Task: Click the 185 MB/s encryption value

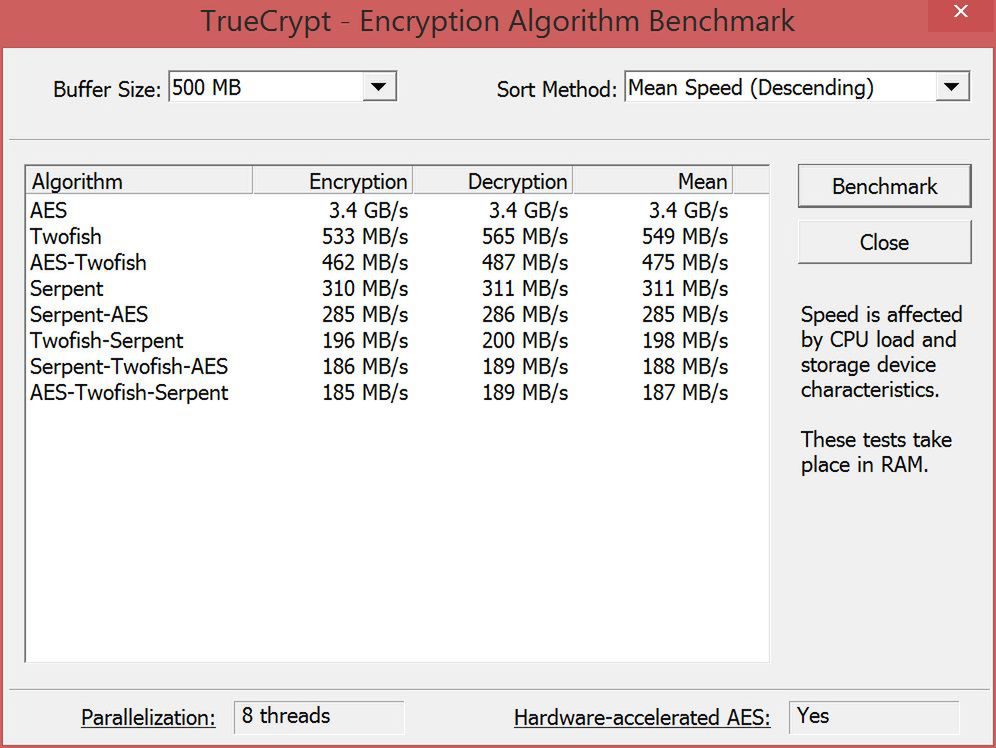Action: point(365,392)
